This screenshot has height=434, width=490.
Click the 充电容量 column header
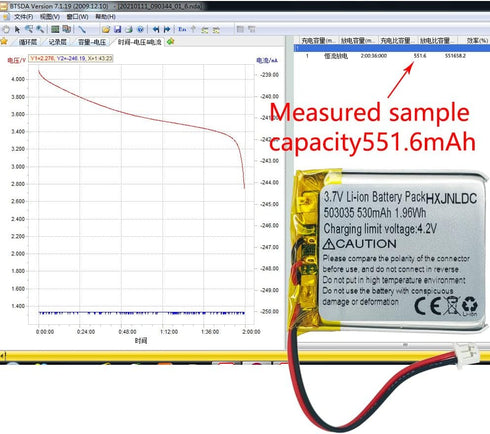(x=318, y=41)
